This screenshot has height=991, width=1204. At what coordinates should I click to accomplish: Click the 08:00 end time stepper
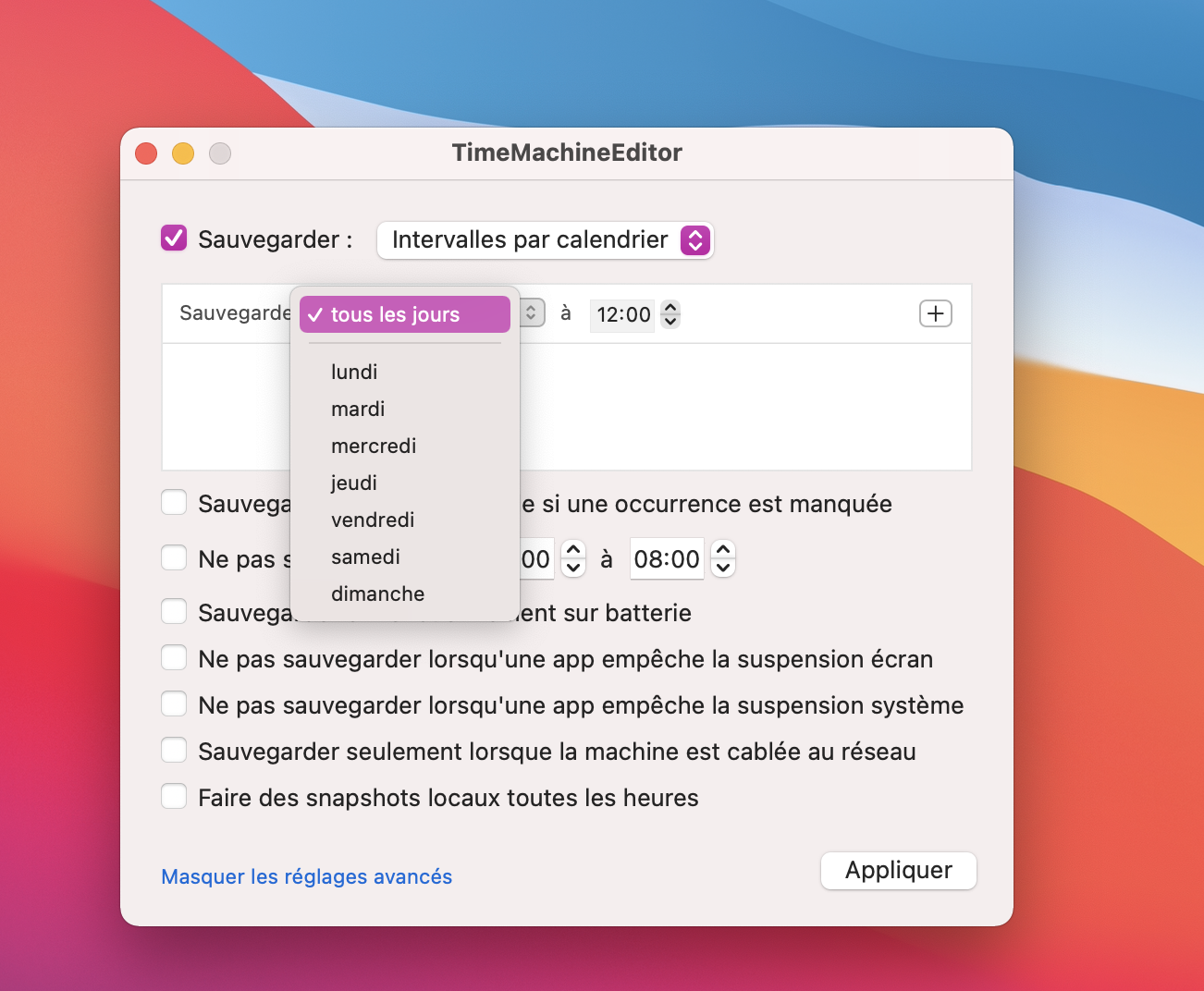coord(723,558)
